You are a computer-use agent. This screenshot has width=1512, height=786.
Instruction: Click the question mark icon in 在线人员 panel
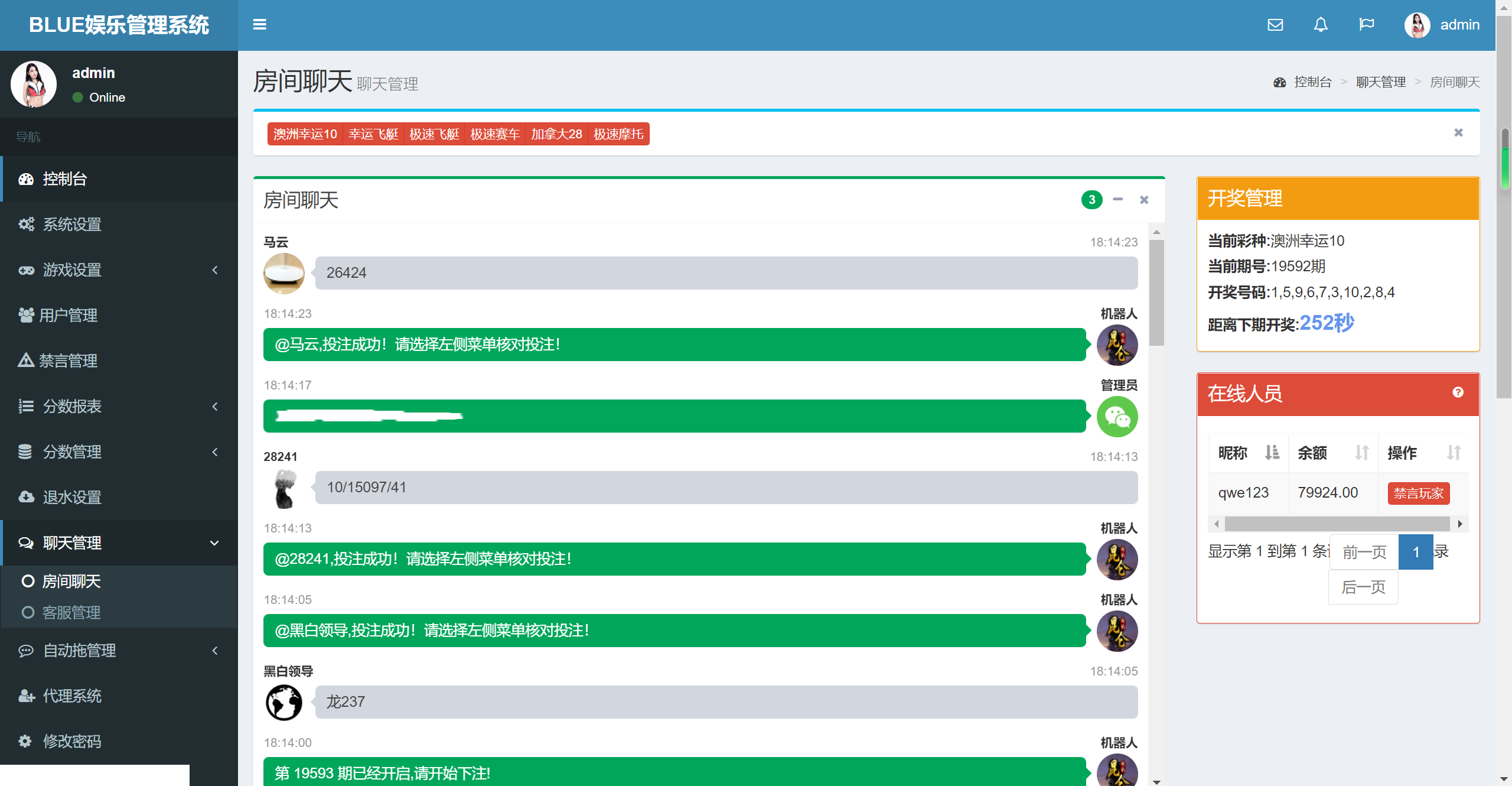click(x=1458, y=392)
